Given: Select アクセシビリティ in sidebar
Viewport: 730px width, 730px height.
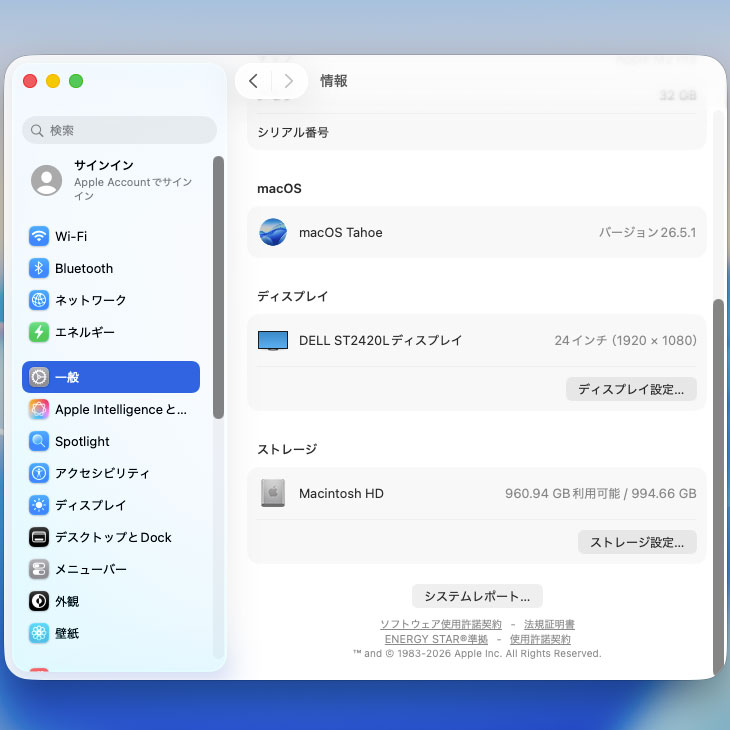Looking at the screenshot, I should pos(102,473).
